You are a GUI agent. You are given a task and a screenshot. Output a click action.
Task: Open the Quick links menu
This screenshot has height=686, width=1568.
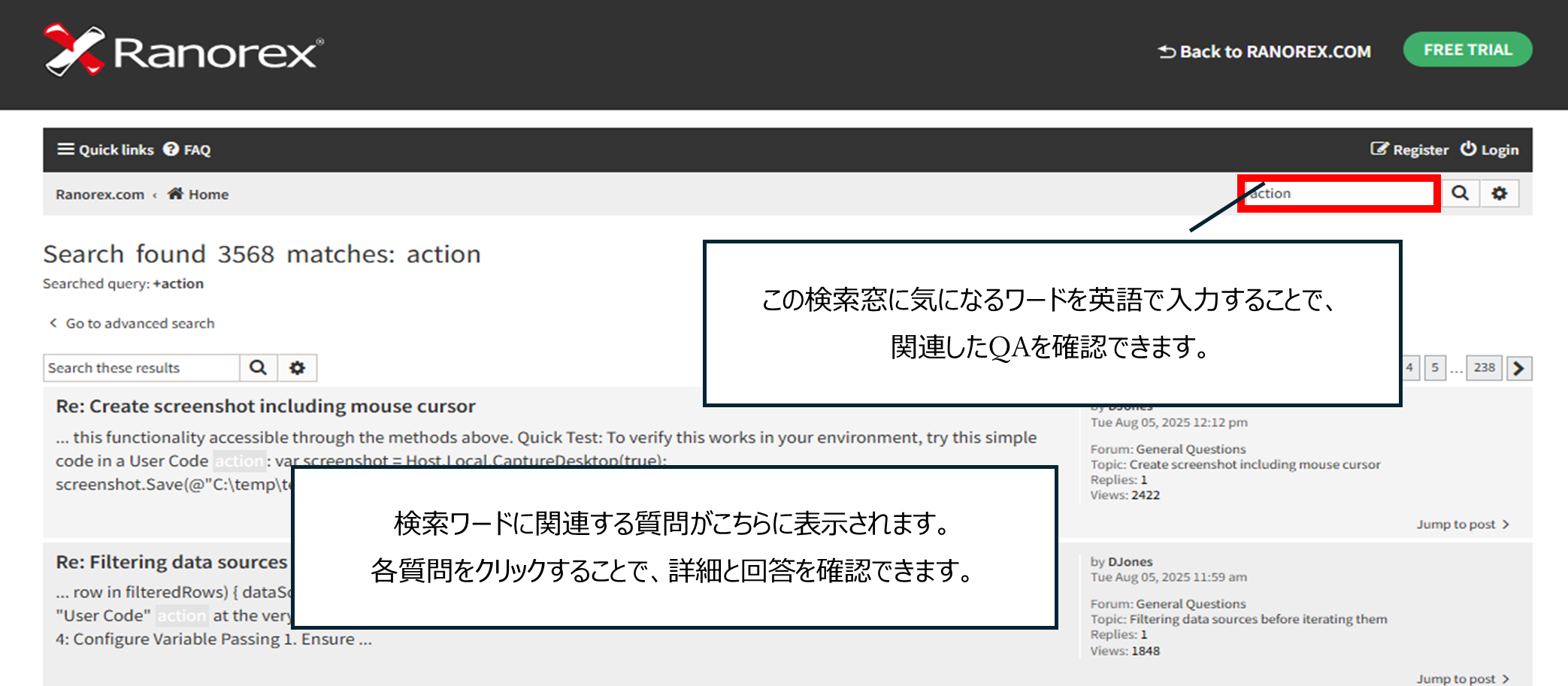(x=106, y=150)
